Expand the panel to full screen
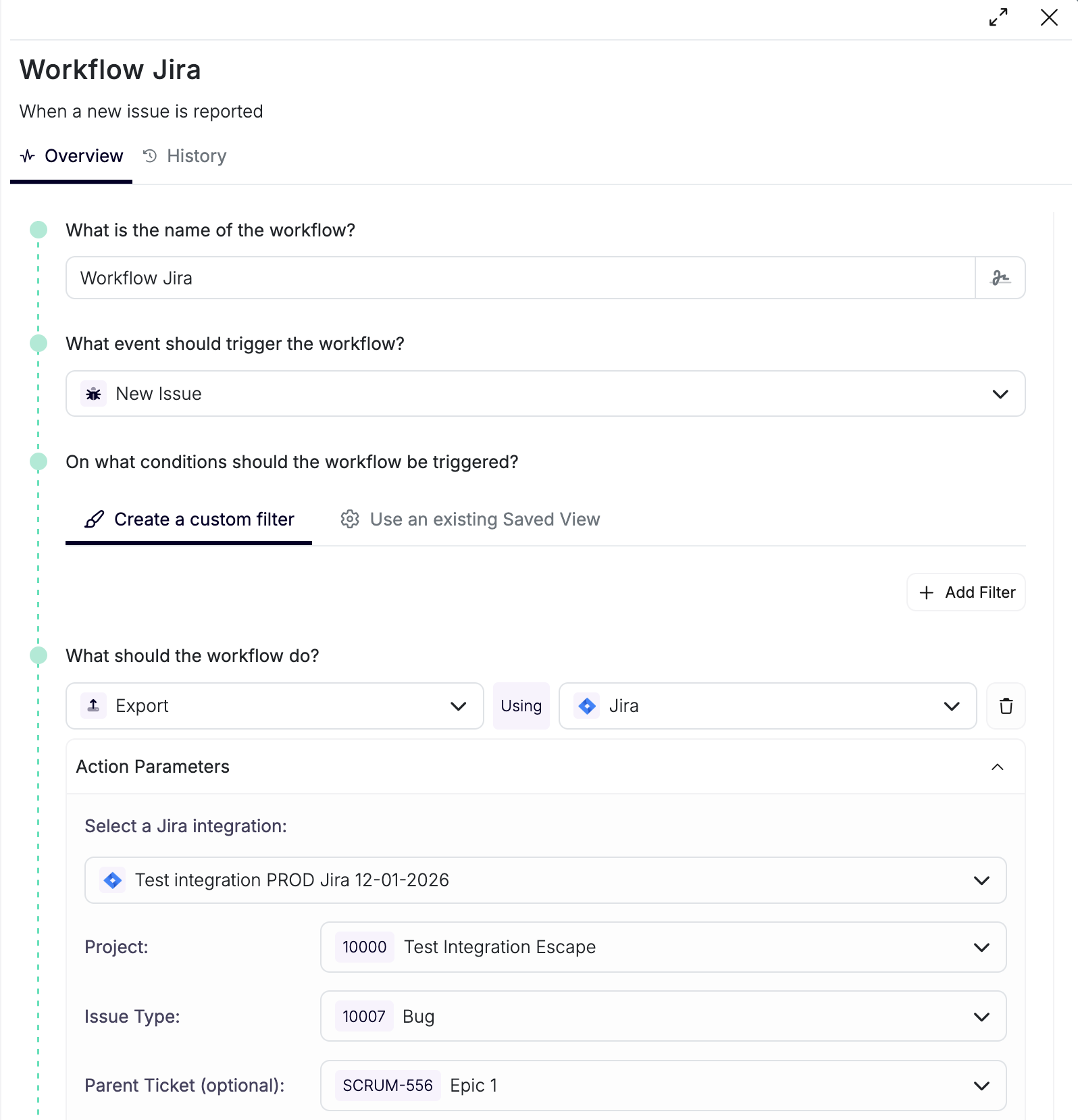 (998, 18)
